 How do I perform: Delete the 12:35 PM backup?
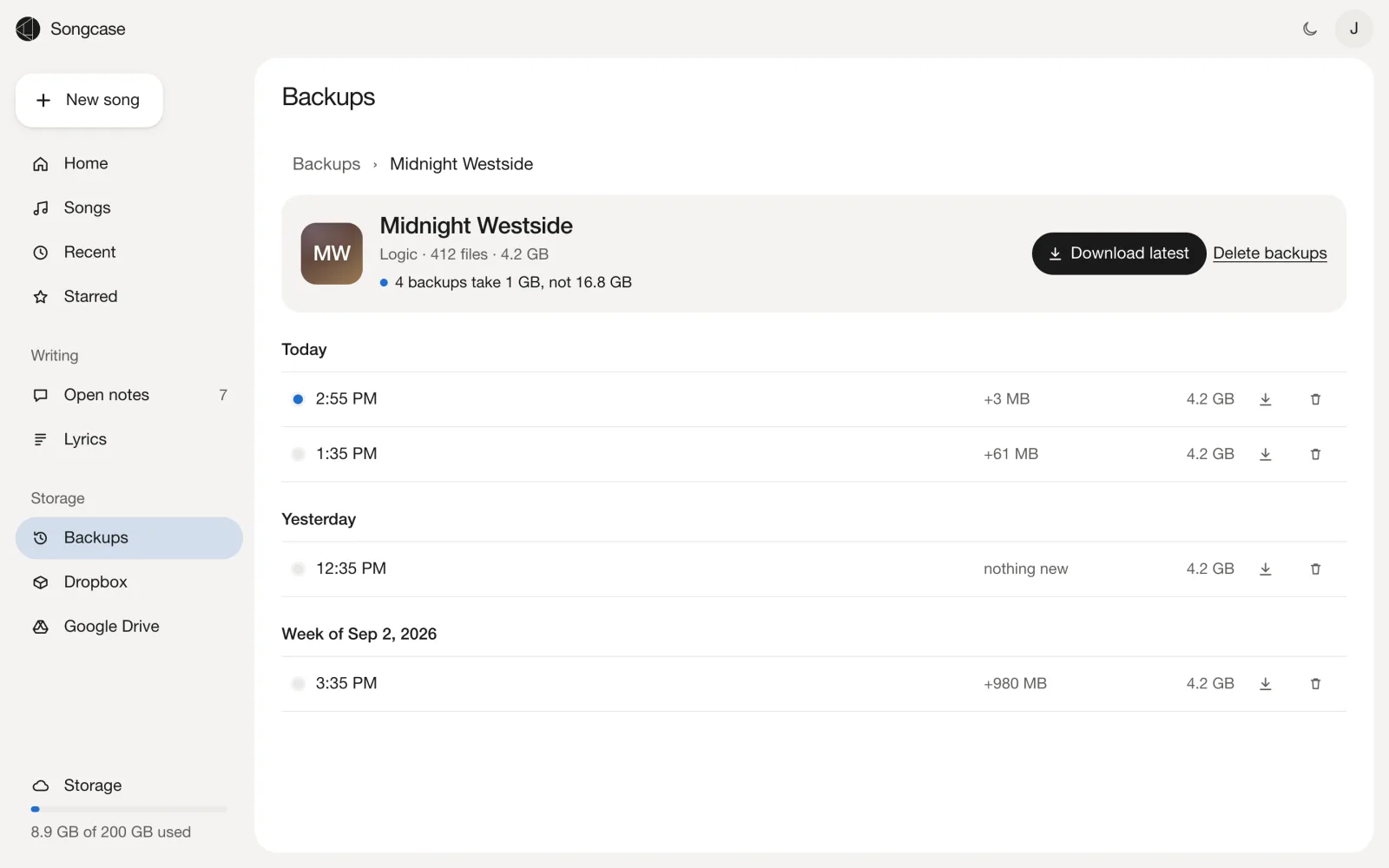click(1315, 569)
